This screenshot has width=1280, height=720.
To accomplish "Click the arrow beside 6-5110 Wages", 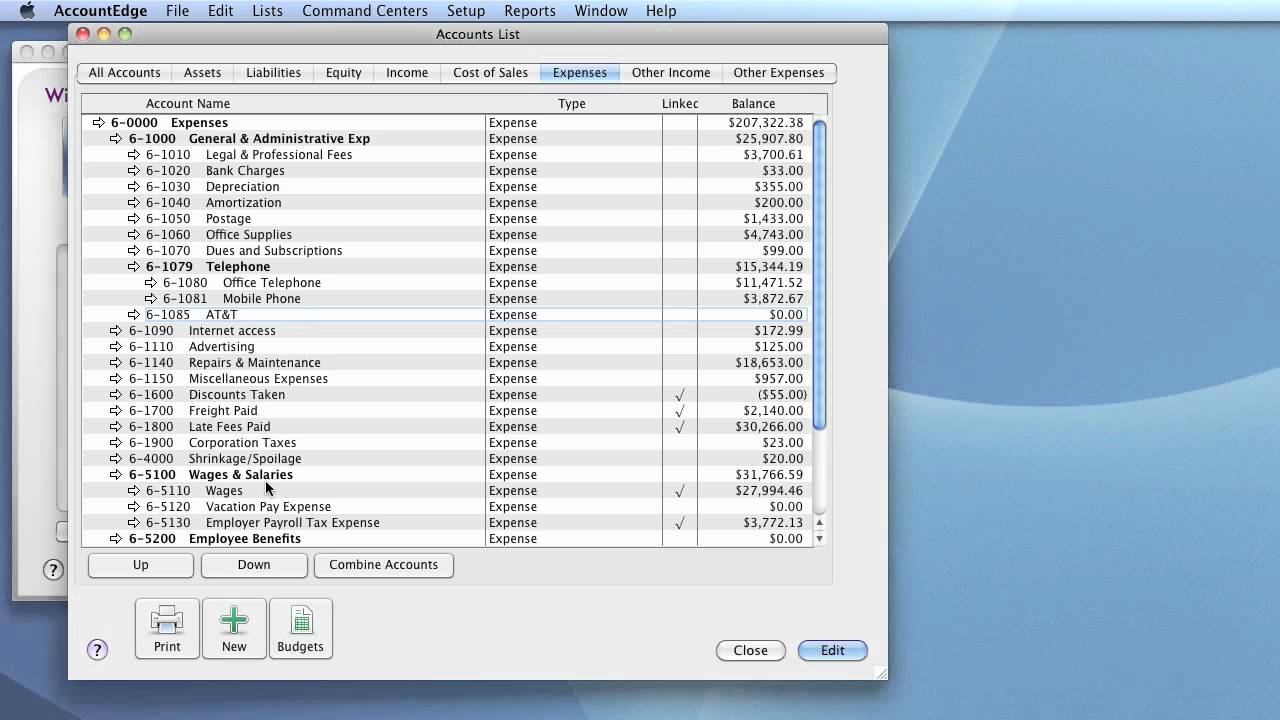I will point(134,491).
